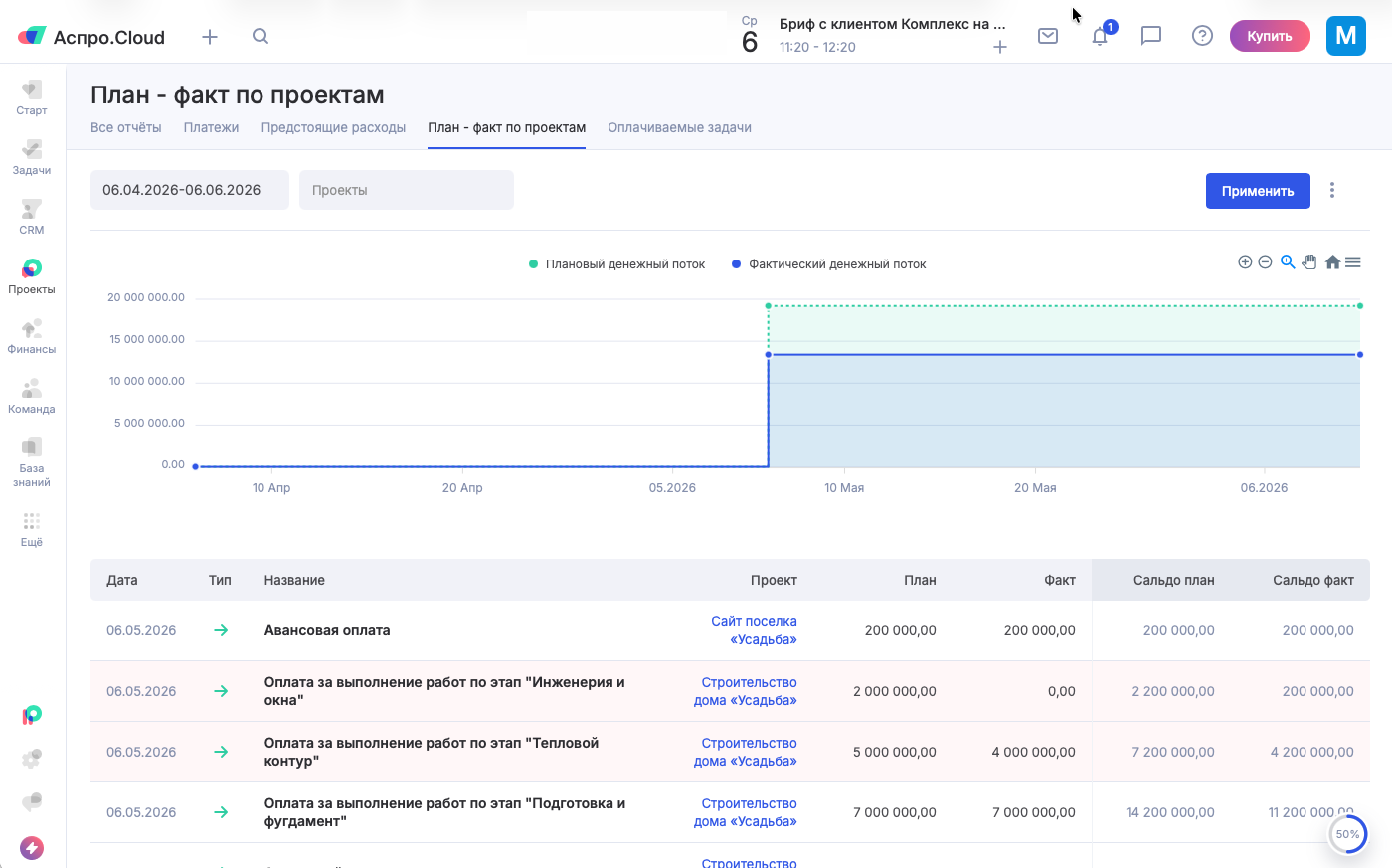Click the Купить button
This screenshot has width=1392, height=868.
1270,36
